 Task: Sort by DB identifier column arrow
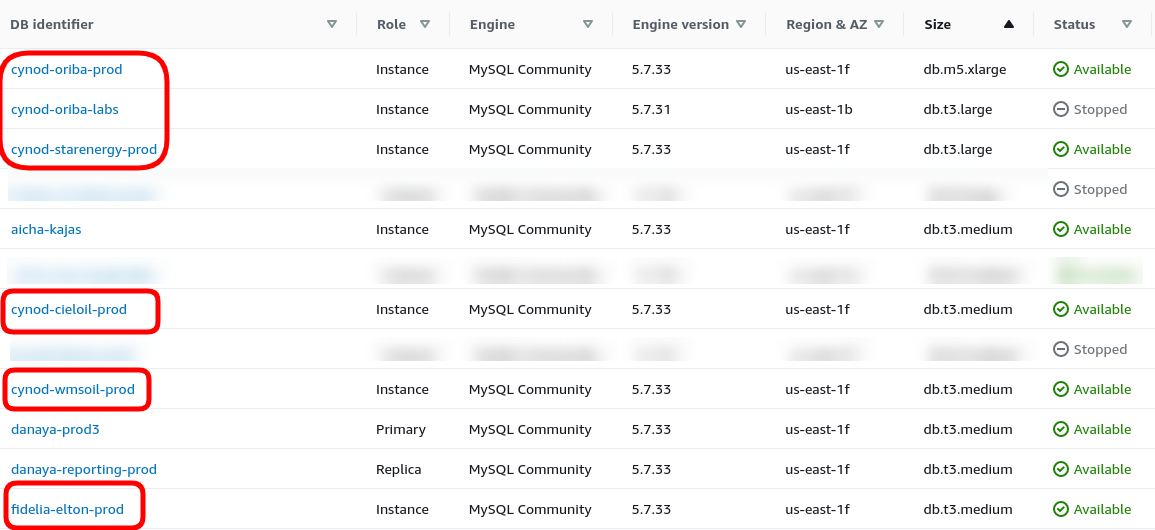click(x=332, y=25)
